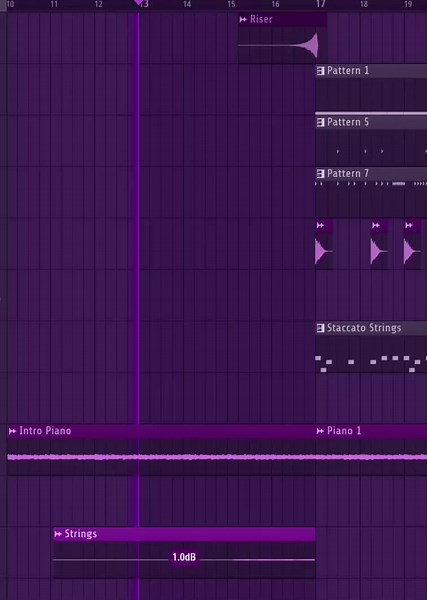Open the Pattern 7 clip menu icon
This screenshot has width=427, height=600.
tap(321, 174)
